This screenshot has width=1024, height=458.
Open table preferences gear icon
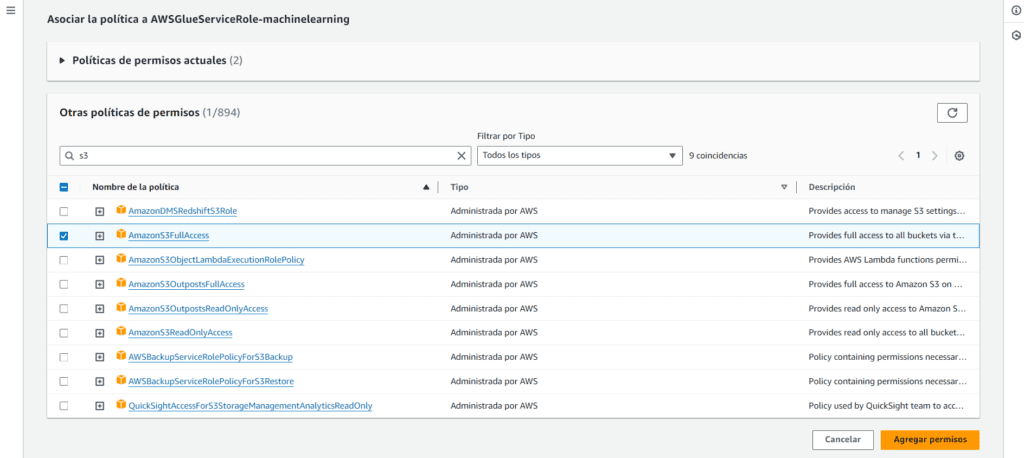[x=959, y=156]
